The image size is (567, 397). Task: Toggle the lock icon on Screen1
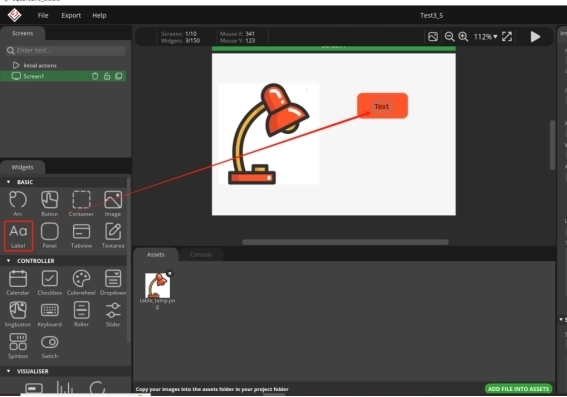click(107, 76)
